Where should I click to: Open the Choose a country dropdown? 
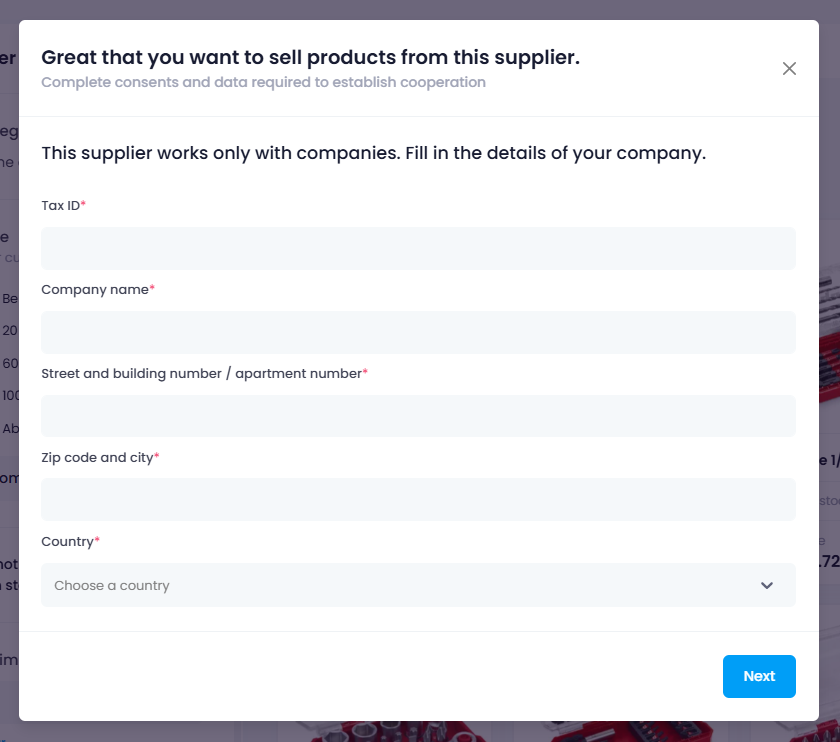(418, 585)
